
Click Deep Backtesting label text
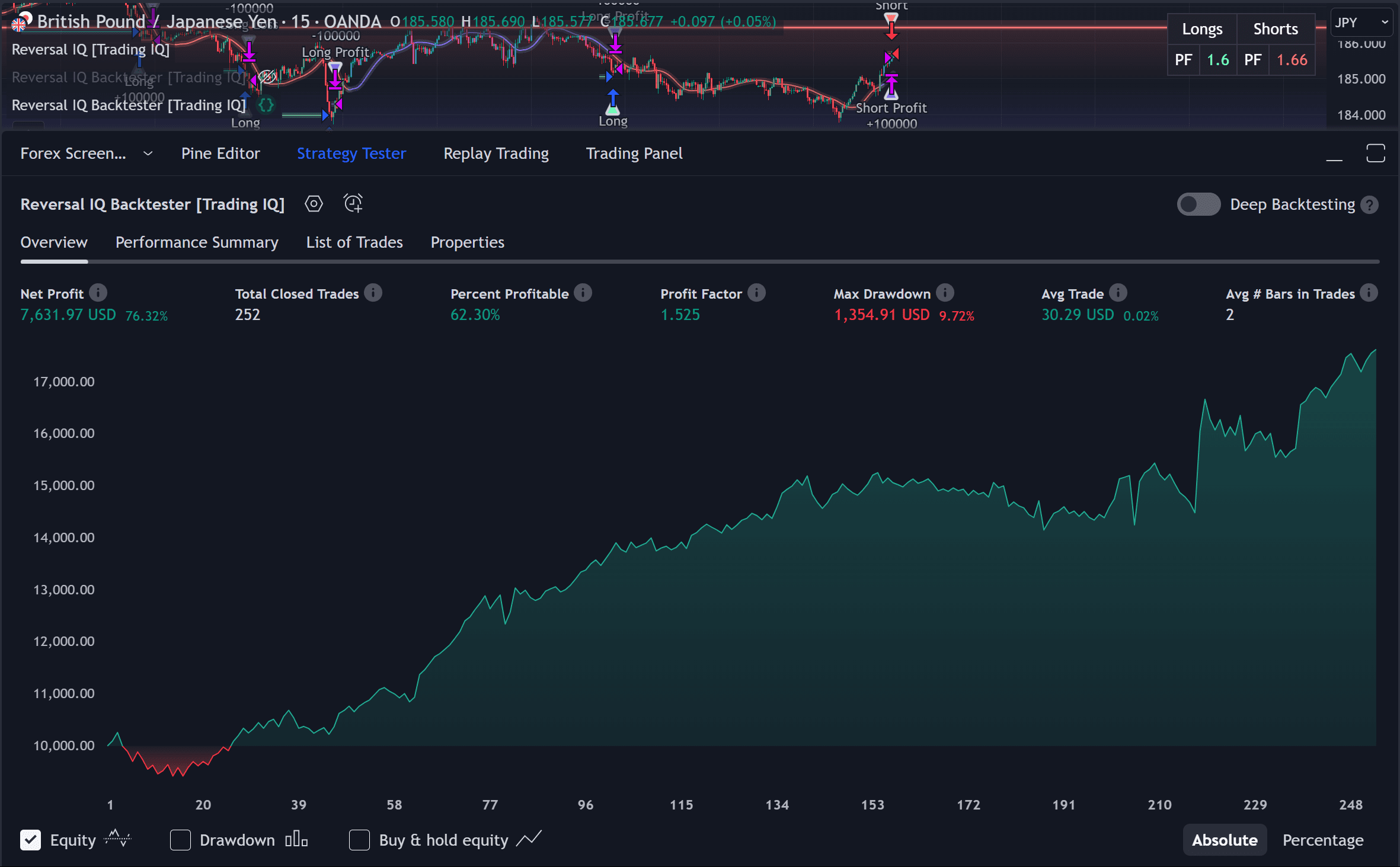(x=1292, y=204)
